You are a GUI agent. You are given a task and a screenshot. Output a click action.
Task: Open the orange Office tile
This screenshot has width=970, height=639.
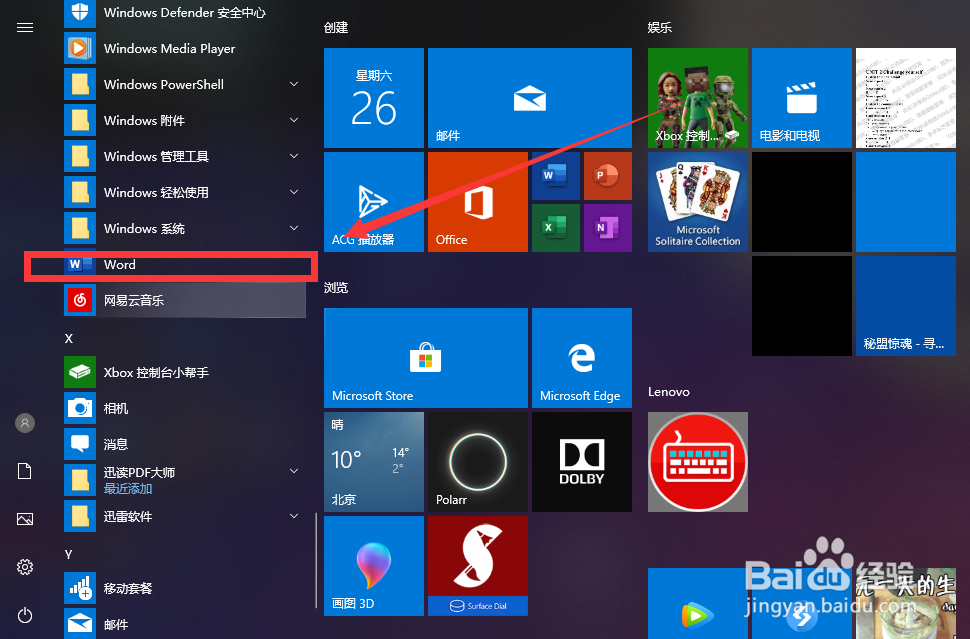[x=478, y=202]
